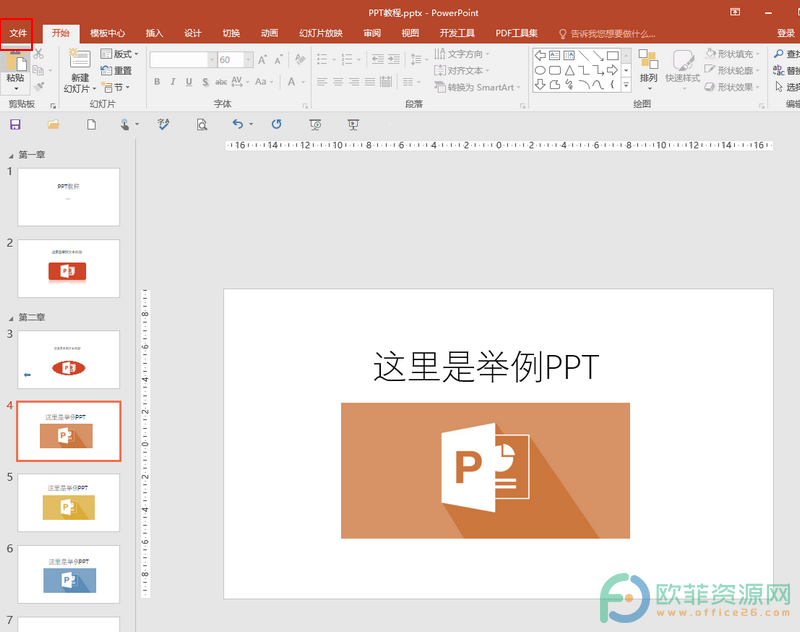Click 转换为 SmartArt button
Image resolution: width=800 pixels, height=632 pixels.
pos(477,87)
